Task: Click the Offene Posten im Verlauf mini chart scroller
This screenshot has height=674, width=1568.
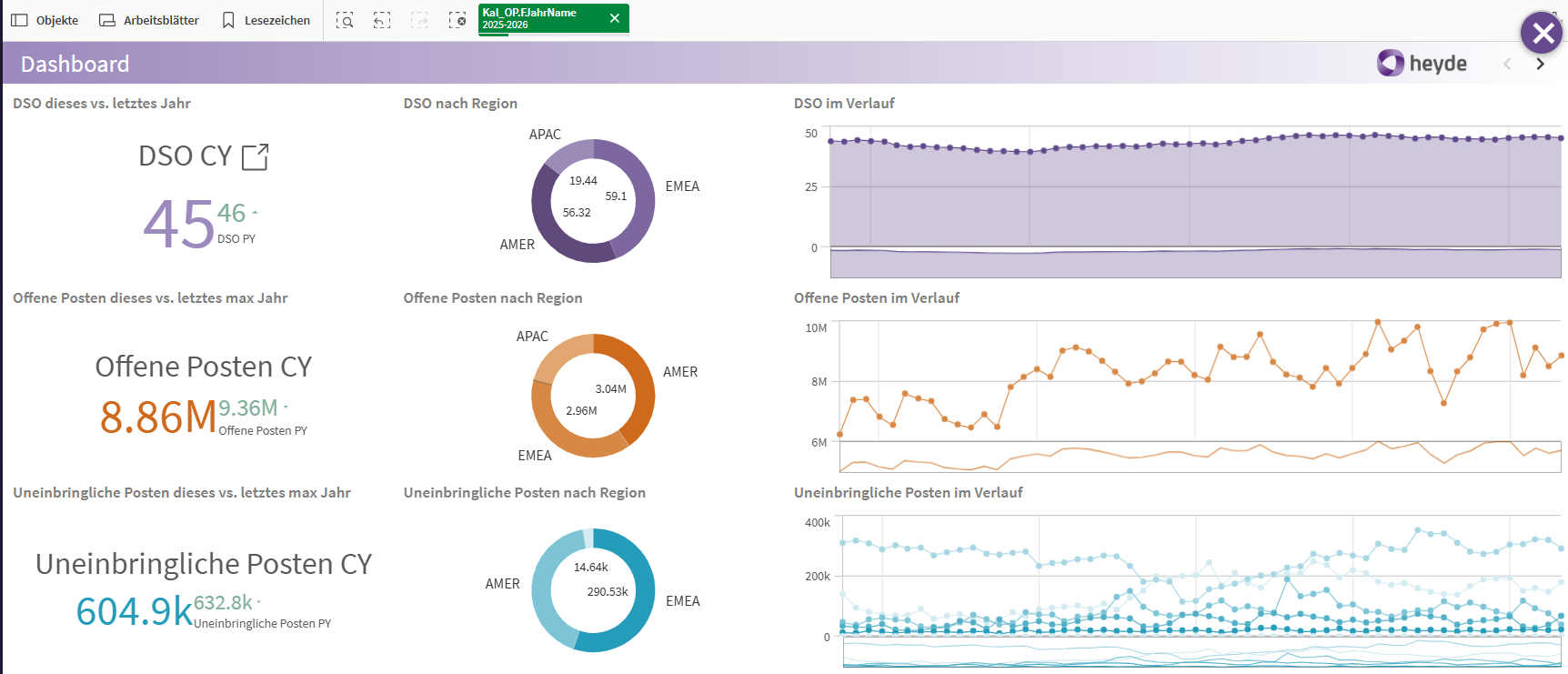Action: tap(1199, 457)
